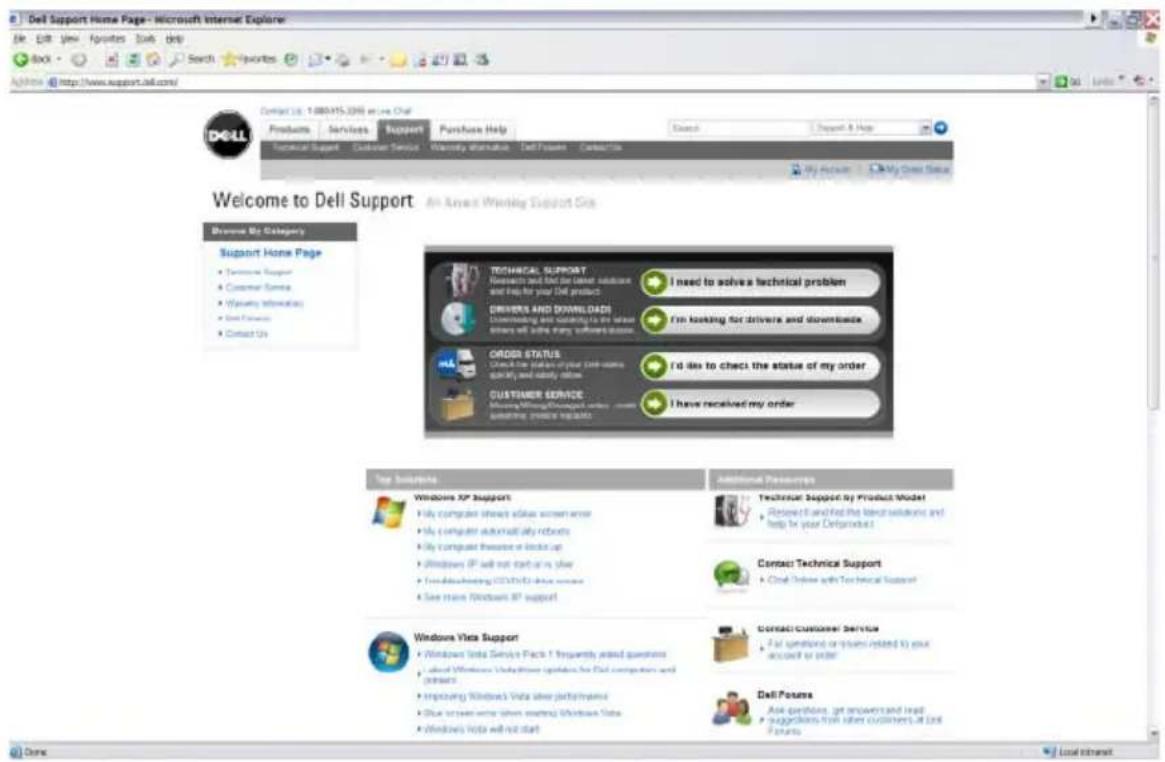Click the Dell logo
The image size is (1165, 762).
[227, 135]
